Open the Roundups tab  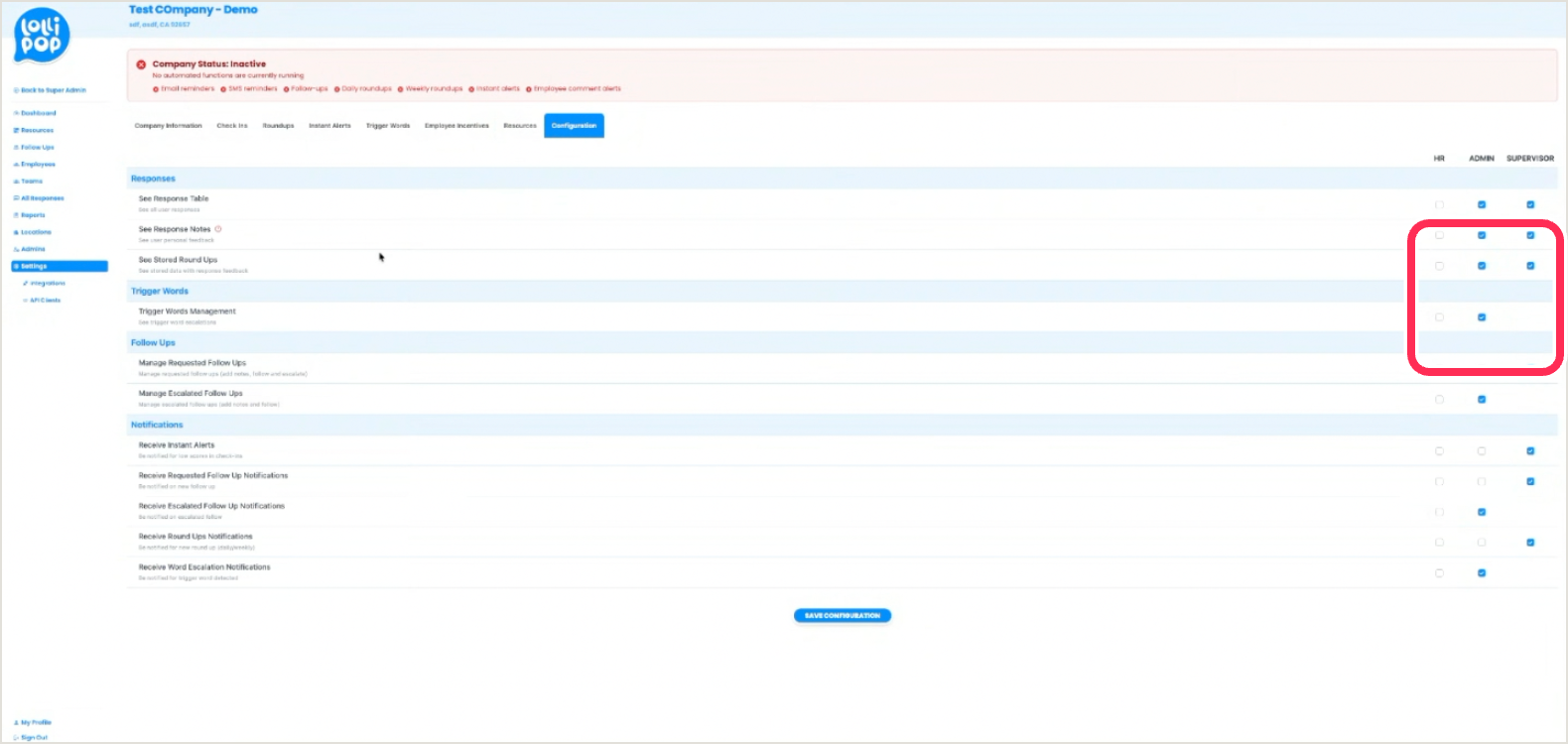(x=278, y=126)
